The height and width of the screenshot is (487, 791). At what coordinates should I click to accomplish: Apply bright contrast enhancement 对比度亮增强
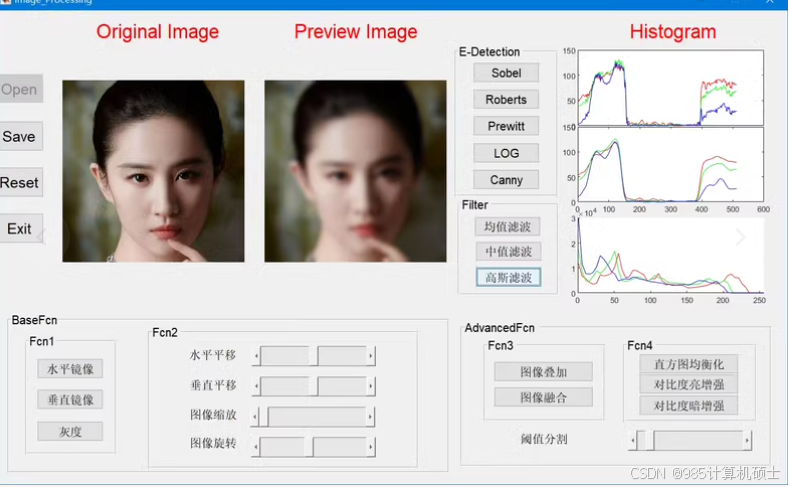click(689, 385)
